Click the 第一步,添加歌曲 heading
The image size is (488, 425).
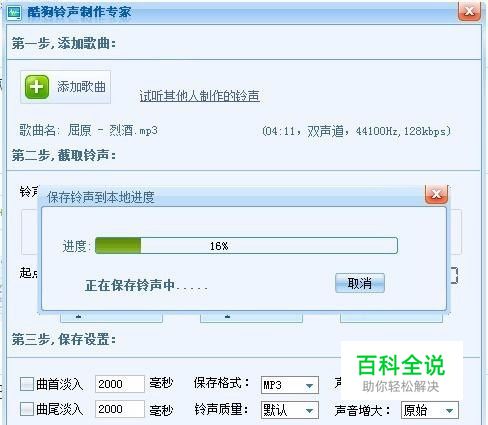coord(64,43)
